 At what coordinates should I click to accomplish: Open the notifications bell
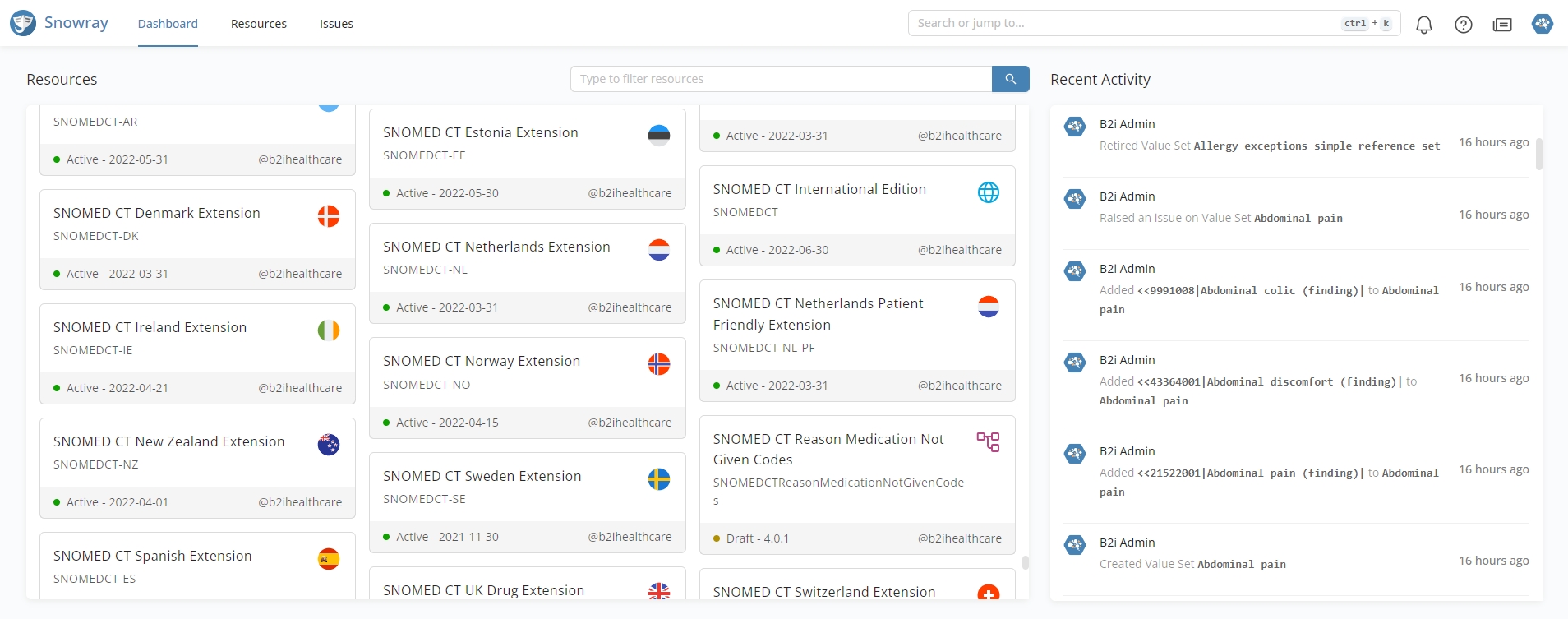[x=1424, y=25]
